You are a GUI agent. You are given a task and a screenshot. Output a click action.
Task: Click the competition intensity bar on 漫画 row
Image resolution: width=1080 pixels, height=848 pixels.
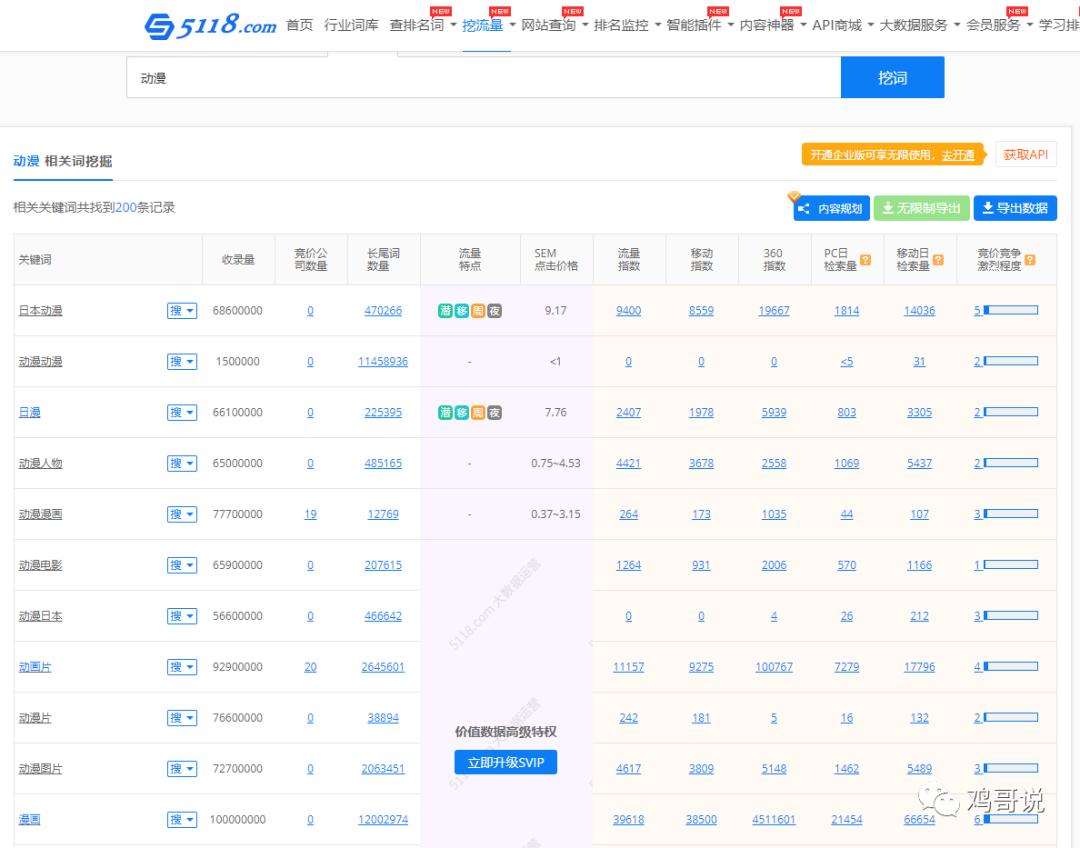[1013, 819]
